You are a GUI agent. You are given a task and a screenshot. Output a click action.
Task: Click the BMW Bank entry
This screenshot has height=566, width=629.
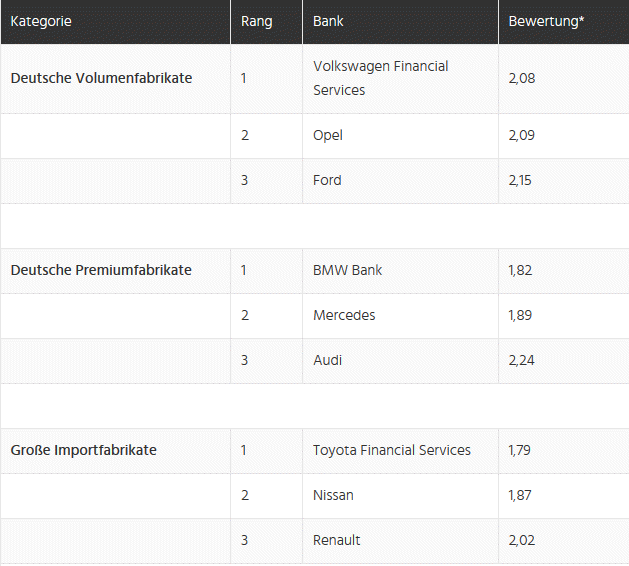click(400, 271)
